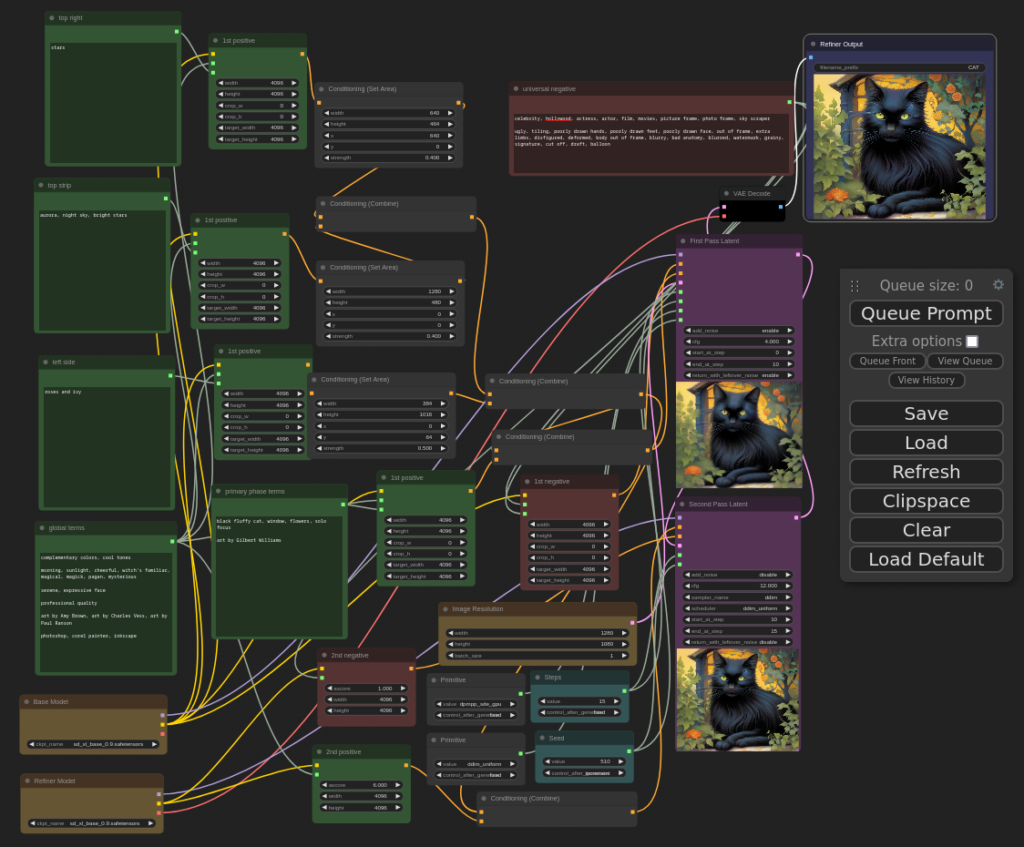The height and width of the screenshot is (847, 1024).
Task: Click the Refresh button
Action: pyautogui.click(x=926, y=471)
